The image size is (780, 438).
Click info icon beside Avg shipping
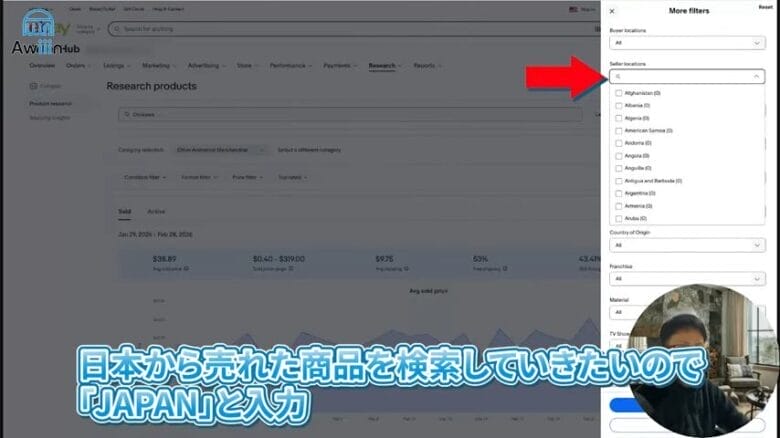[406, 269]
